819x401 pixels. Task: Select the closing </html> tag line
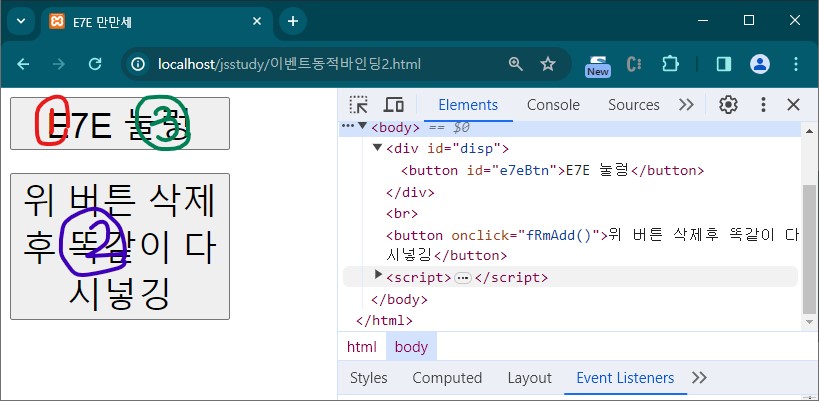point(384,321)
